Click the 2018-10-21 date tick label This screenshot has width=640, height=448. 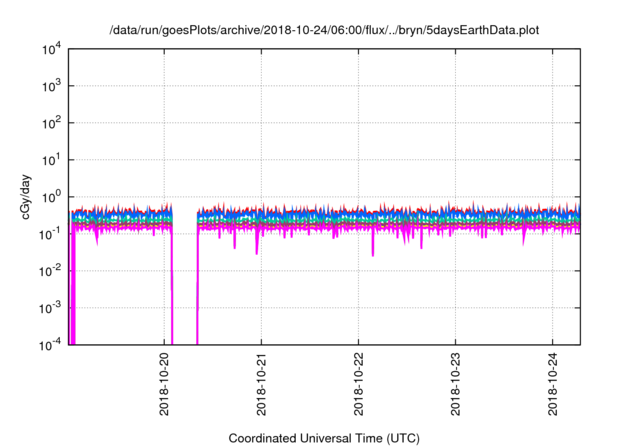[x=261, y=384]
